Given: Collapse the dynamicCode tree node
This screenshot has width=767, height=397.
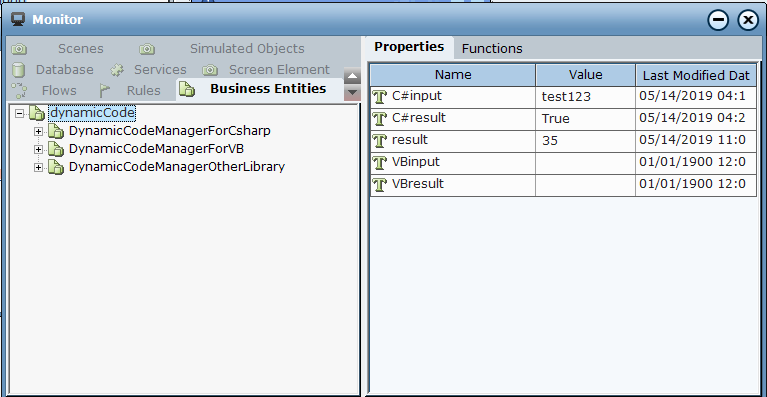Looking at the screenshot, I should point(20,114).
